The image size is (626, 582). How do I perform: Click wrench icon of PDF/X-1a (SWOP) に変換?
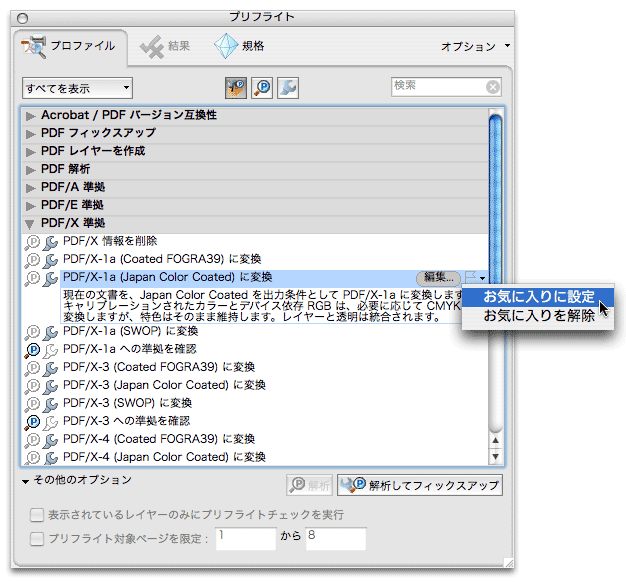coord(50,332)
